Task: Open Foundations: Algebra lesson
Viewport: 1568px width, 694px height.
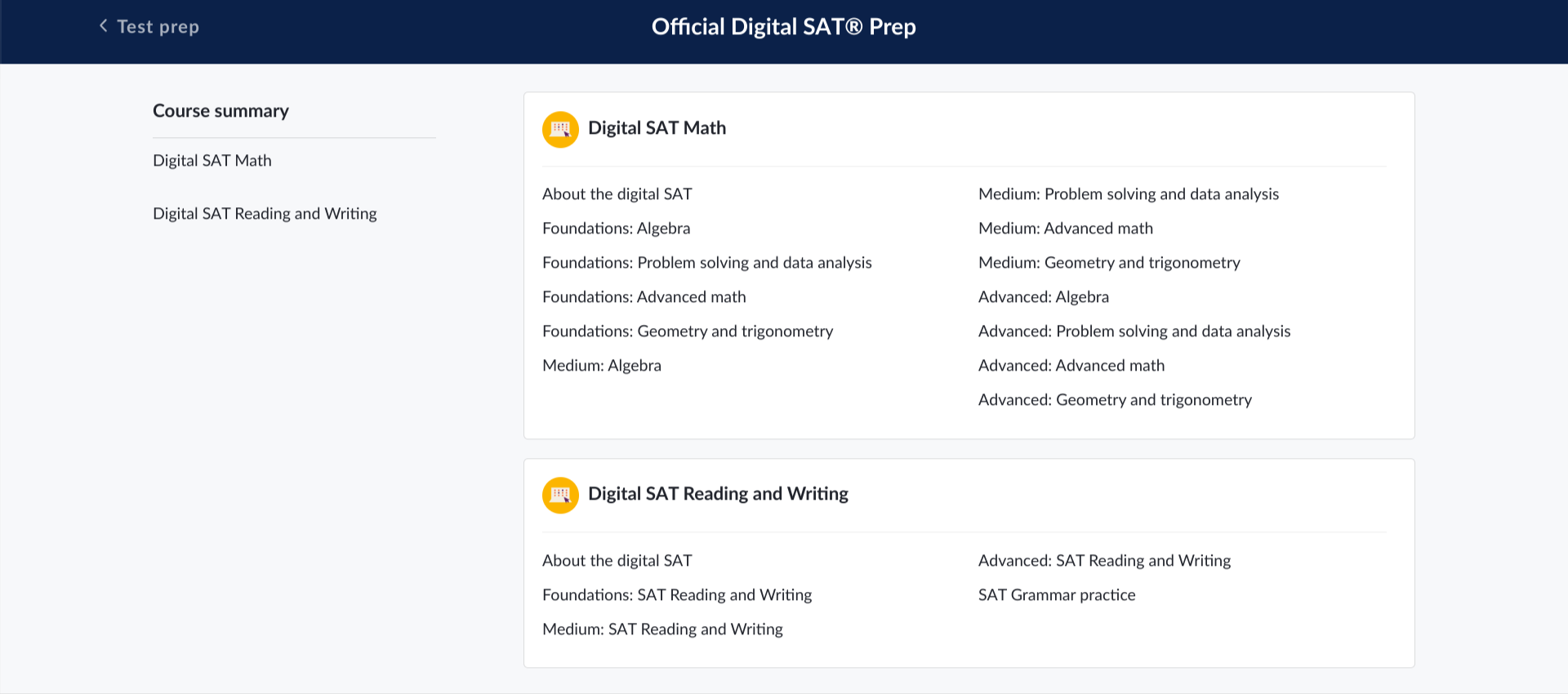Action: coord(616,229)
